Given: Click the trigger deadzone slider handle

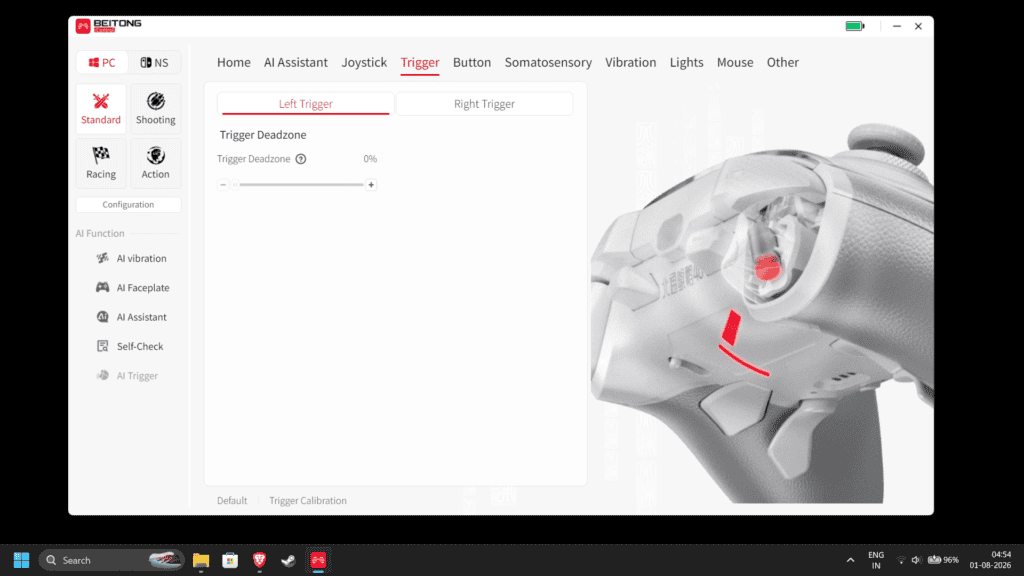Looking at the screenshot, I should 235,185.
